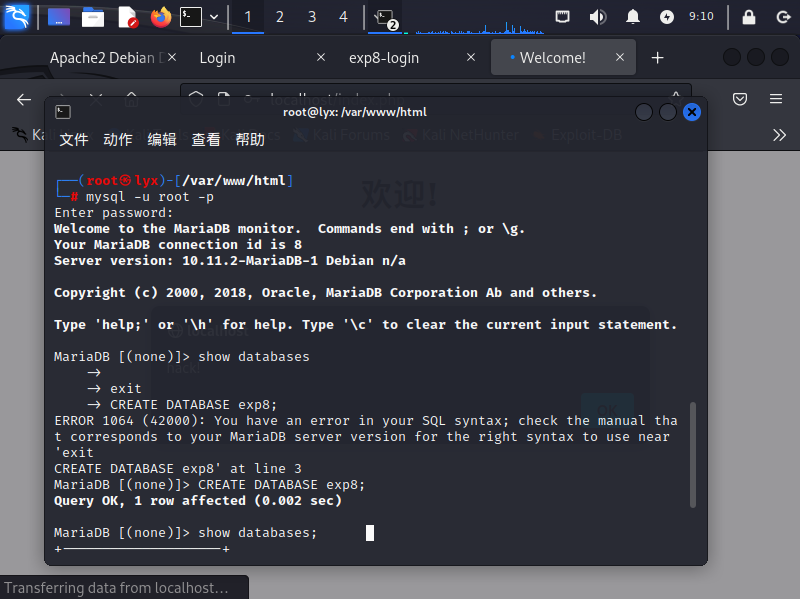Go back in Firefox

tap(24, 99)
